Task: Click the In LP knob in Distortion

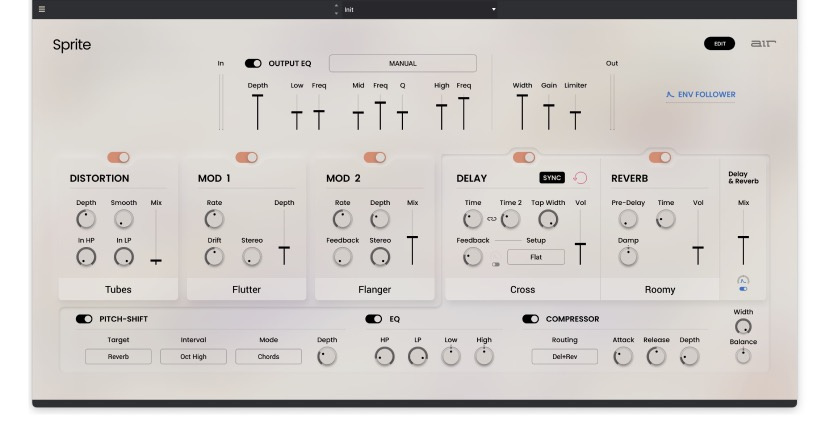Action: coord(123,257)
